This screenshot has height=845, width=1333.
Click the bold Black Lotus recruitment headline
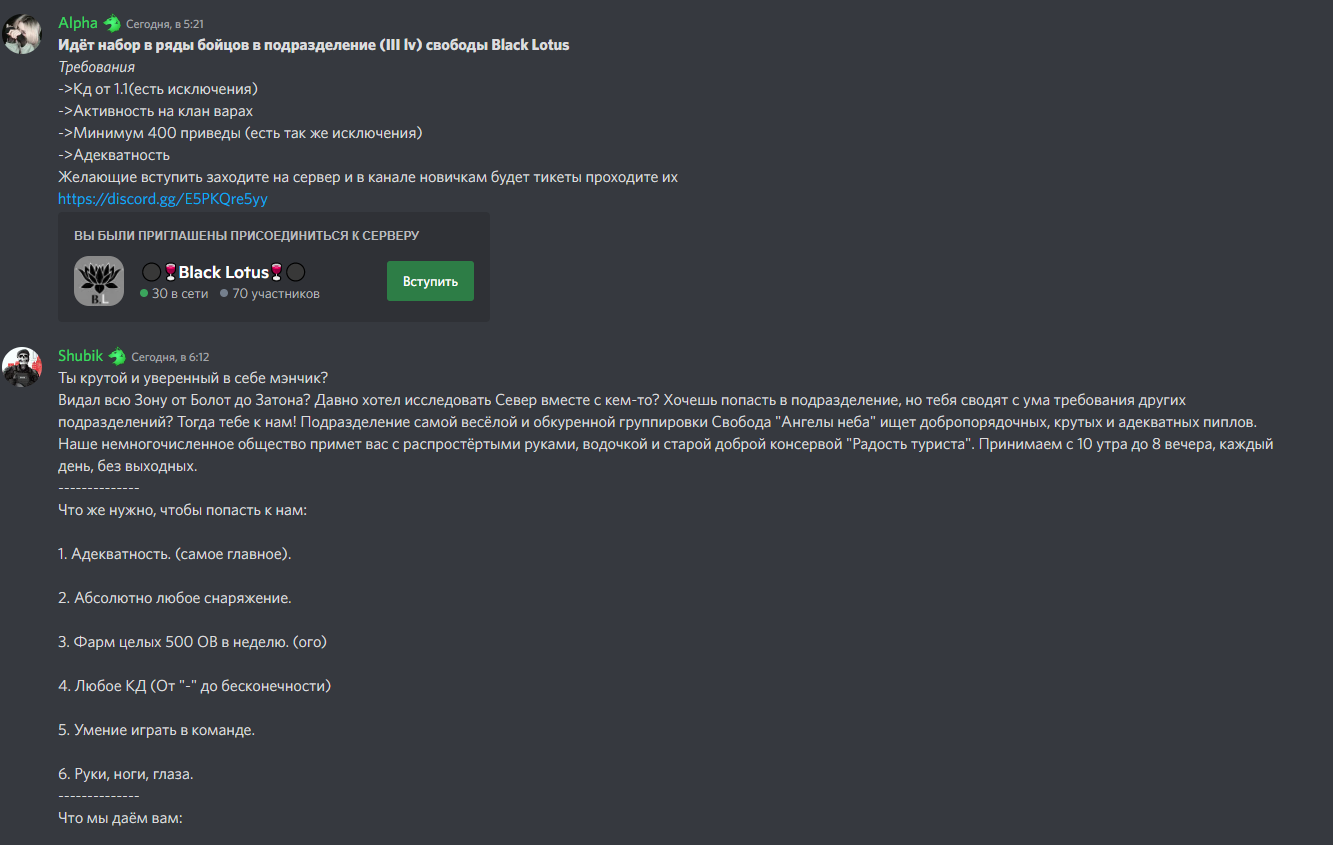click(x=314, y=45)
